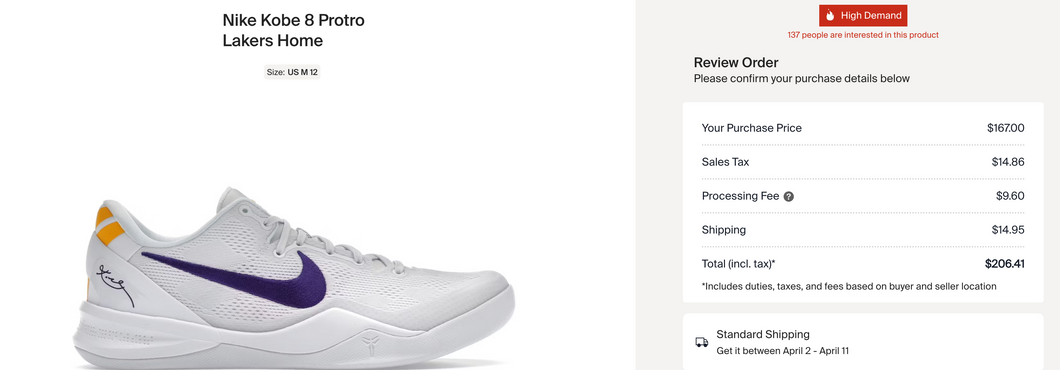
Task: Click the red High Demand badge
Action: click(863, 16)
